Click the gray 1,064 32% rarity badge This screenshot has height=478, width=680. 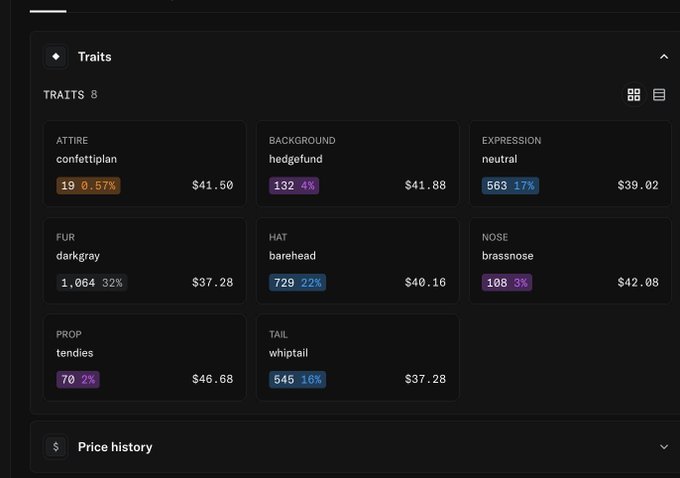tap(92, 283)
